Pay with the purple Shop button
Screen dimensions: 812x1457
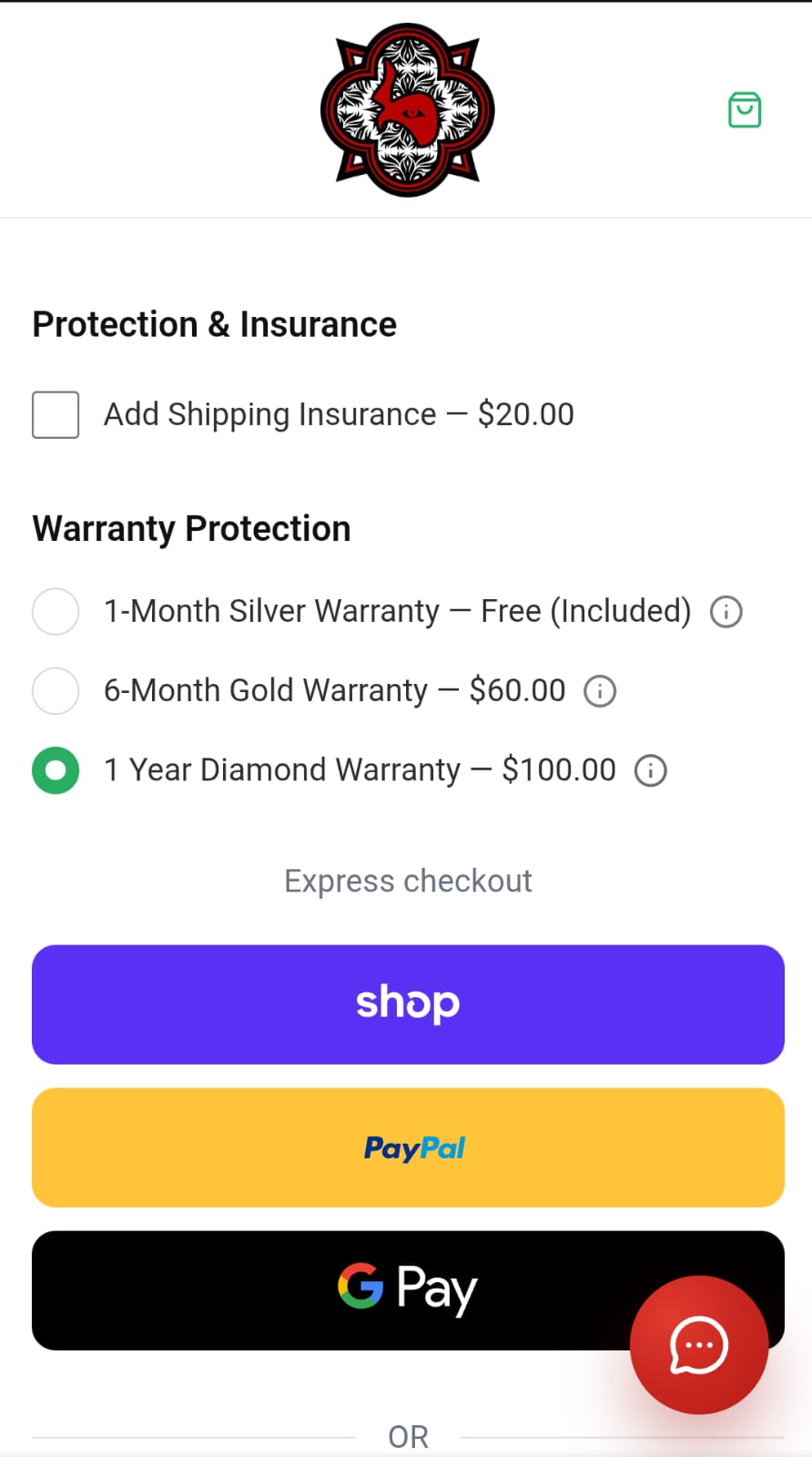click(408, 1004)
